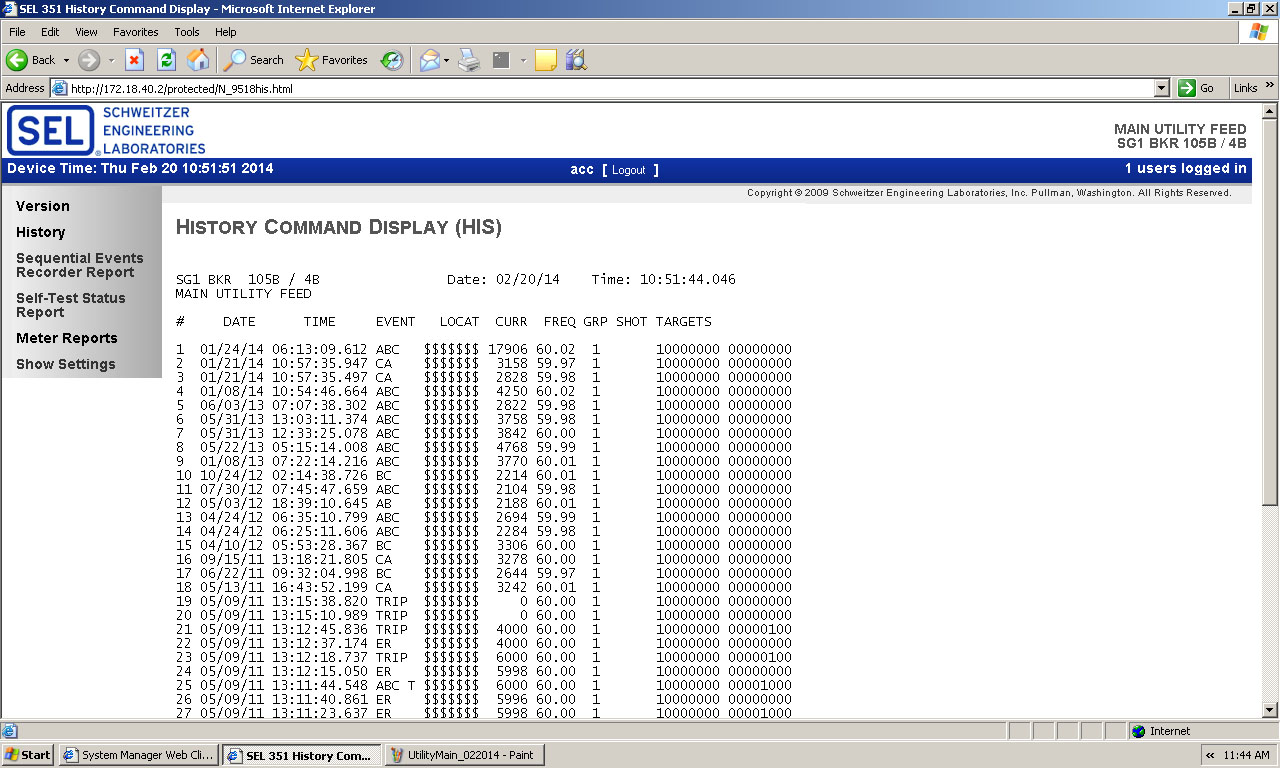Click the gray Edit toolbar icon

(x=501, y=60)
